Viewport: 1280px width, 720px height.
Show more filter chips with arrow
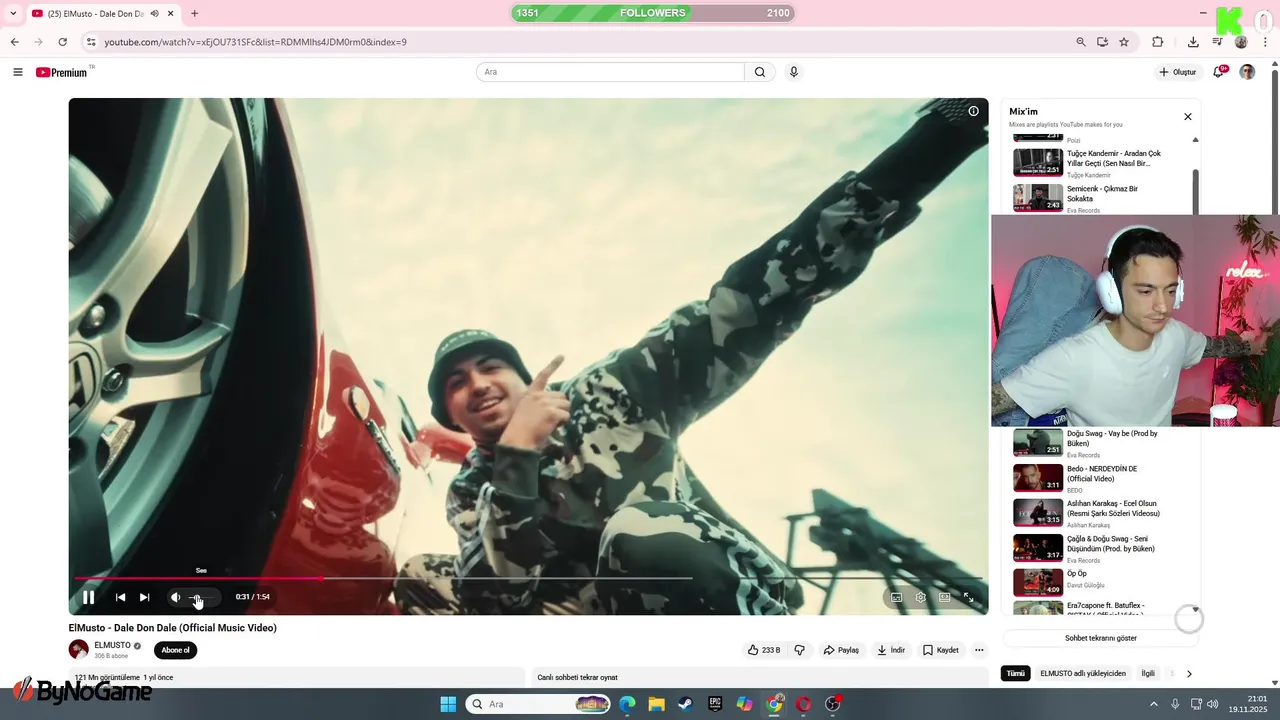click(1189, 674)
